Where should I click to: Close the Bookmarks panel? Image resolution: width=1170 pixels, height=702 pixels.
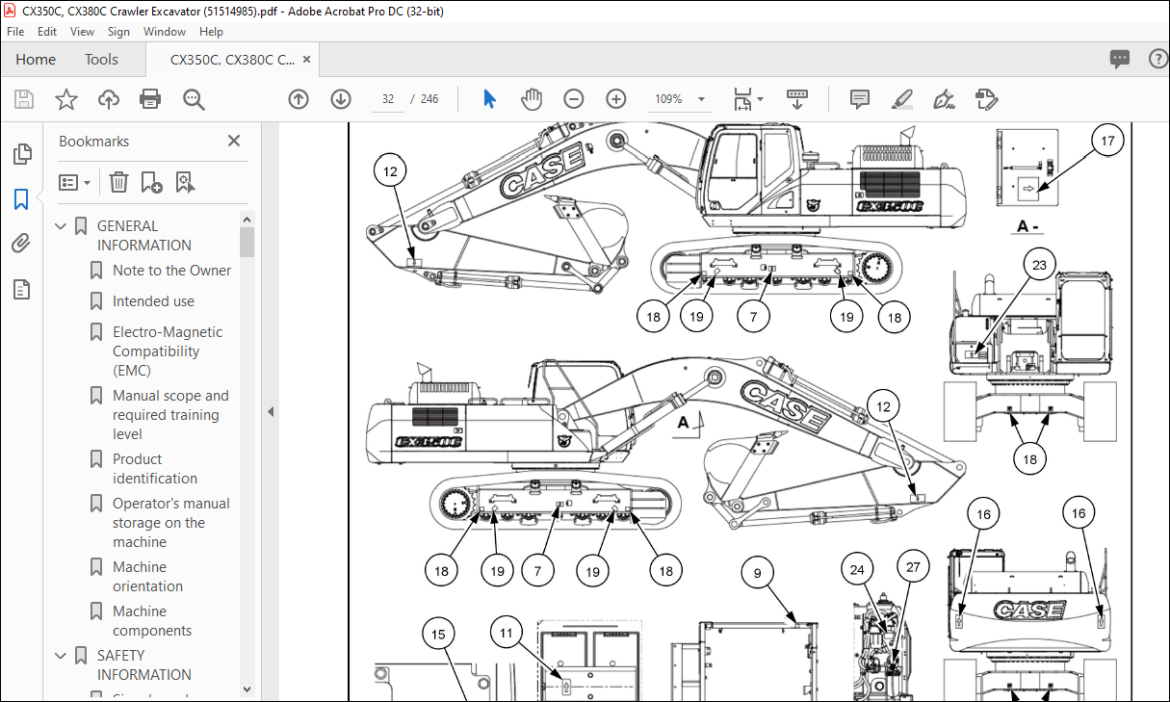(x=234, y=140)
